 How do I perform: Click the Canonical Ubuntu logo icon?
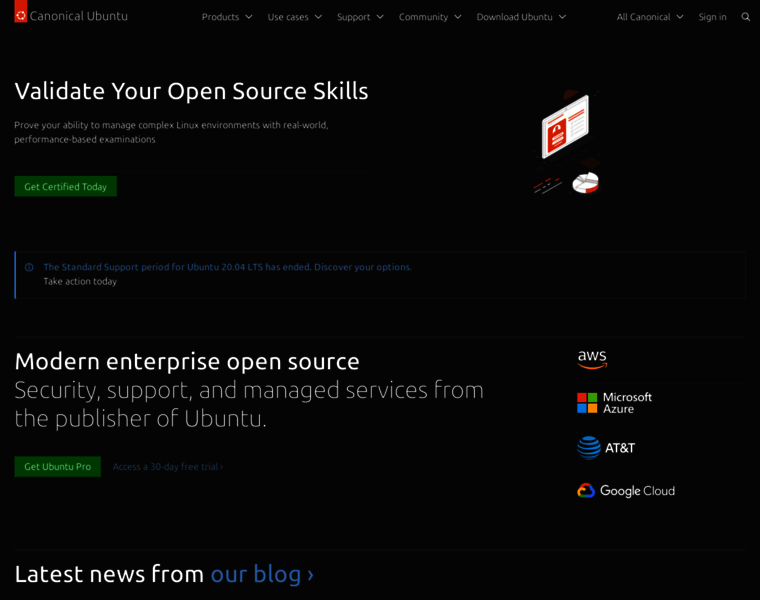click(x=21, y=13)
